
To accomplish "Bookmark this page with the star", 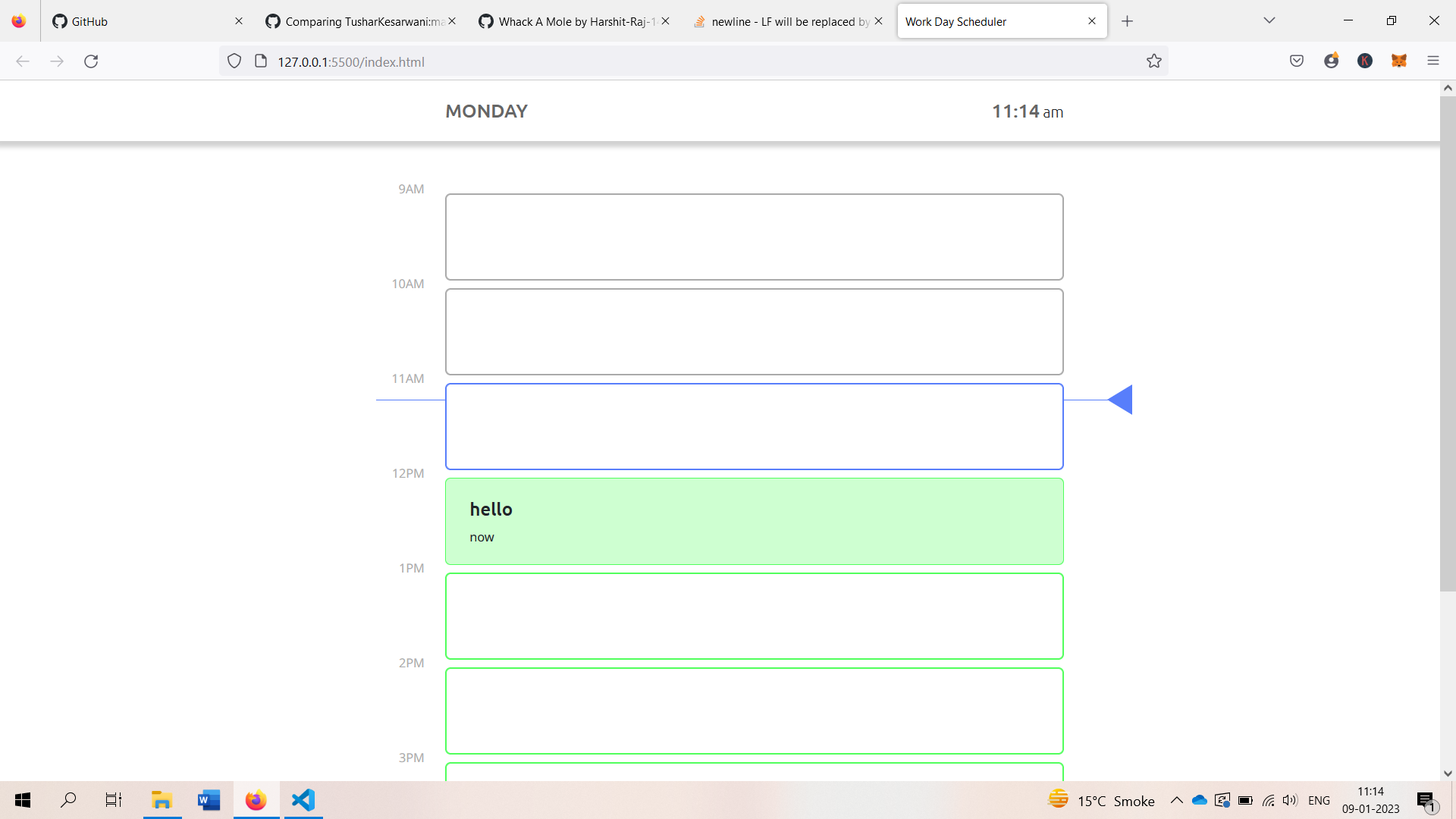I will 1154,61.
